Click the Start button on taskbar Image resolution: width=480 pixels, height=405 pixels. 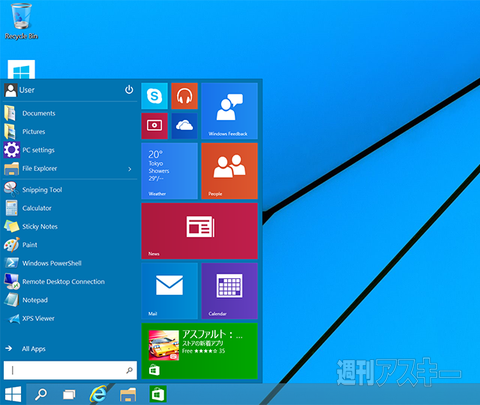tap(13, 394)
